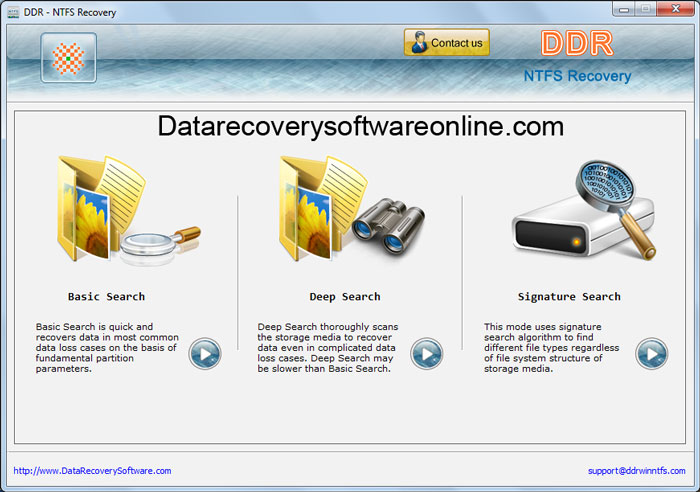Start Basic Search with its play button

coord(205,354)
